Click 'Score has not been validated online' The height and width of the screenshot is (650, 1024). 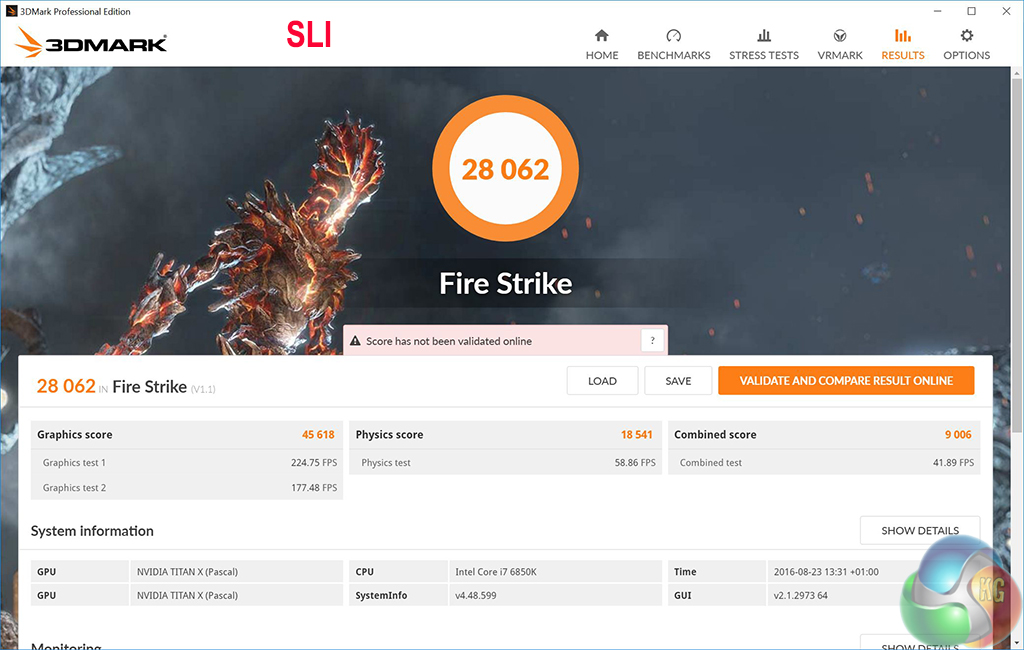[x=449, y=341]
